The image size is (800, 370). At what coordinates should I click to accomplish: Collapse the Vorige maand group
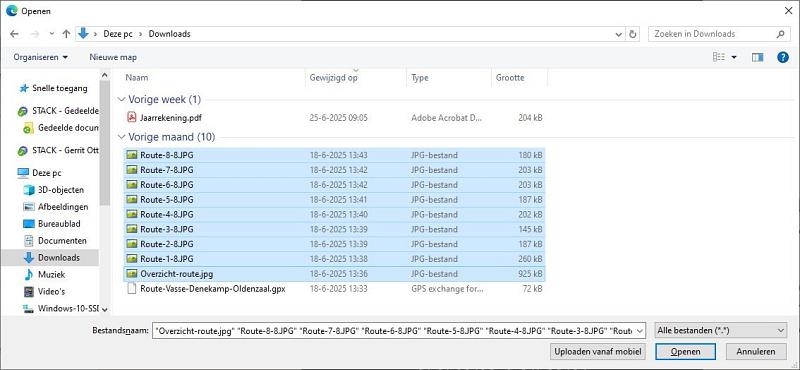click(121, 137)
